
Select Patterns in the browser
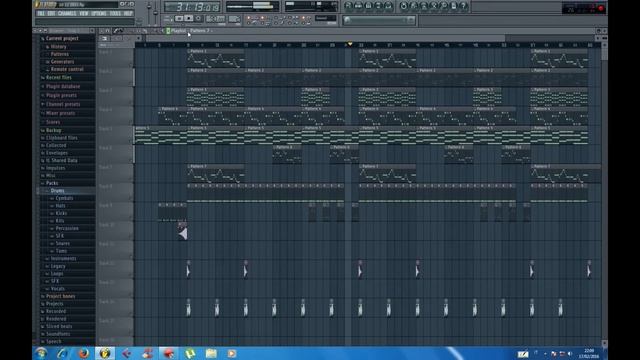[60, 54]
